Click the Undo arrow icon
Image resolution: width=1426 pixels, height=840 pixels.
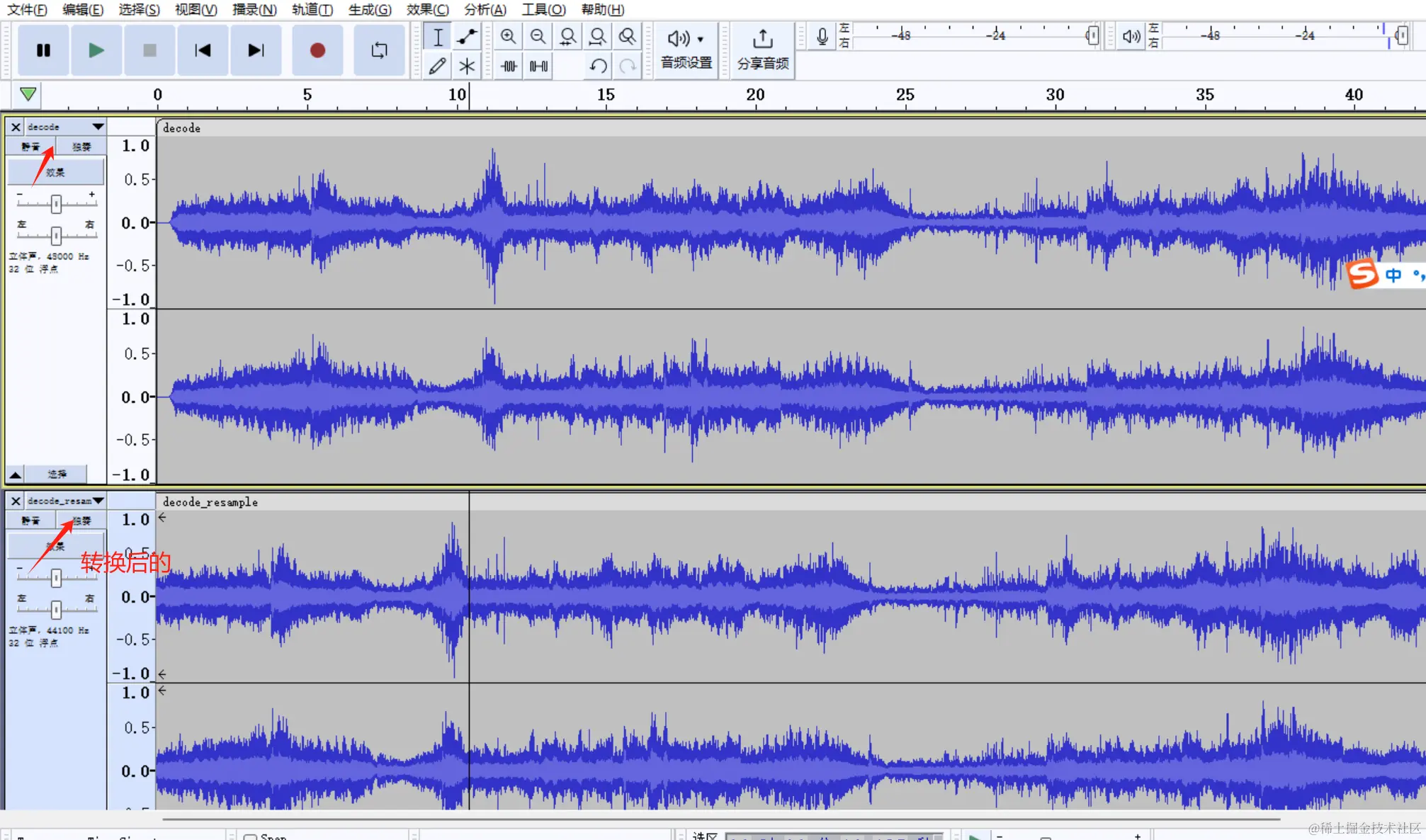click(598, 67)
